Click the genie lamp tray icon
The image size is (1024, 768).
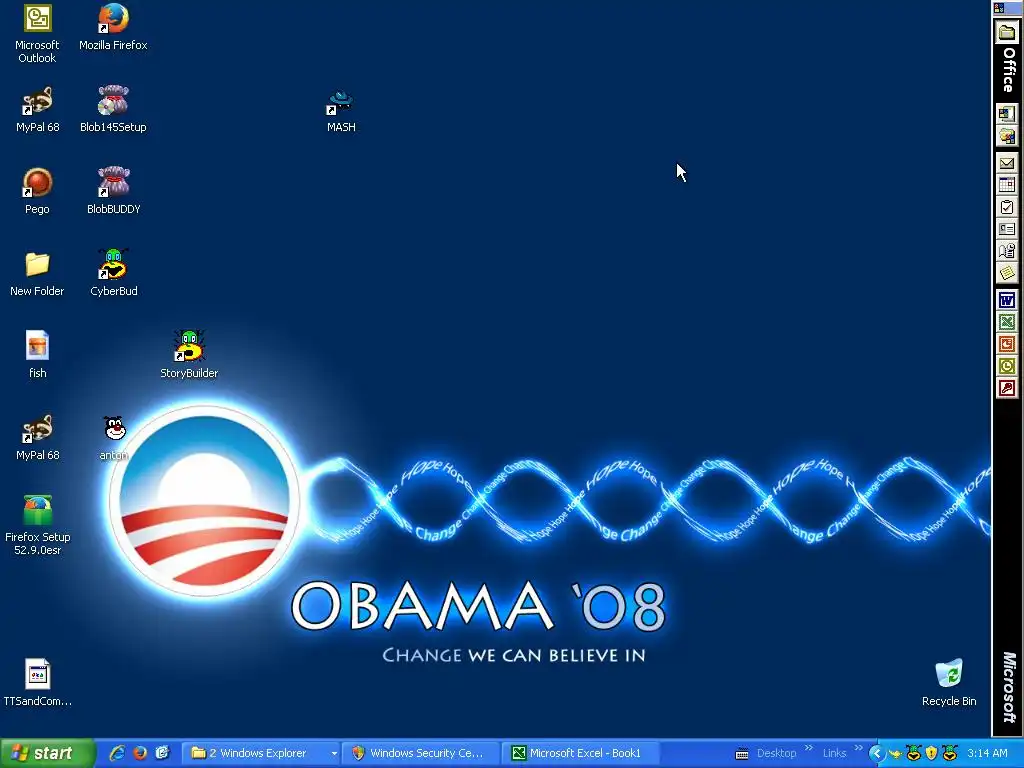click(895, 754)
